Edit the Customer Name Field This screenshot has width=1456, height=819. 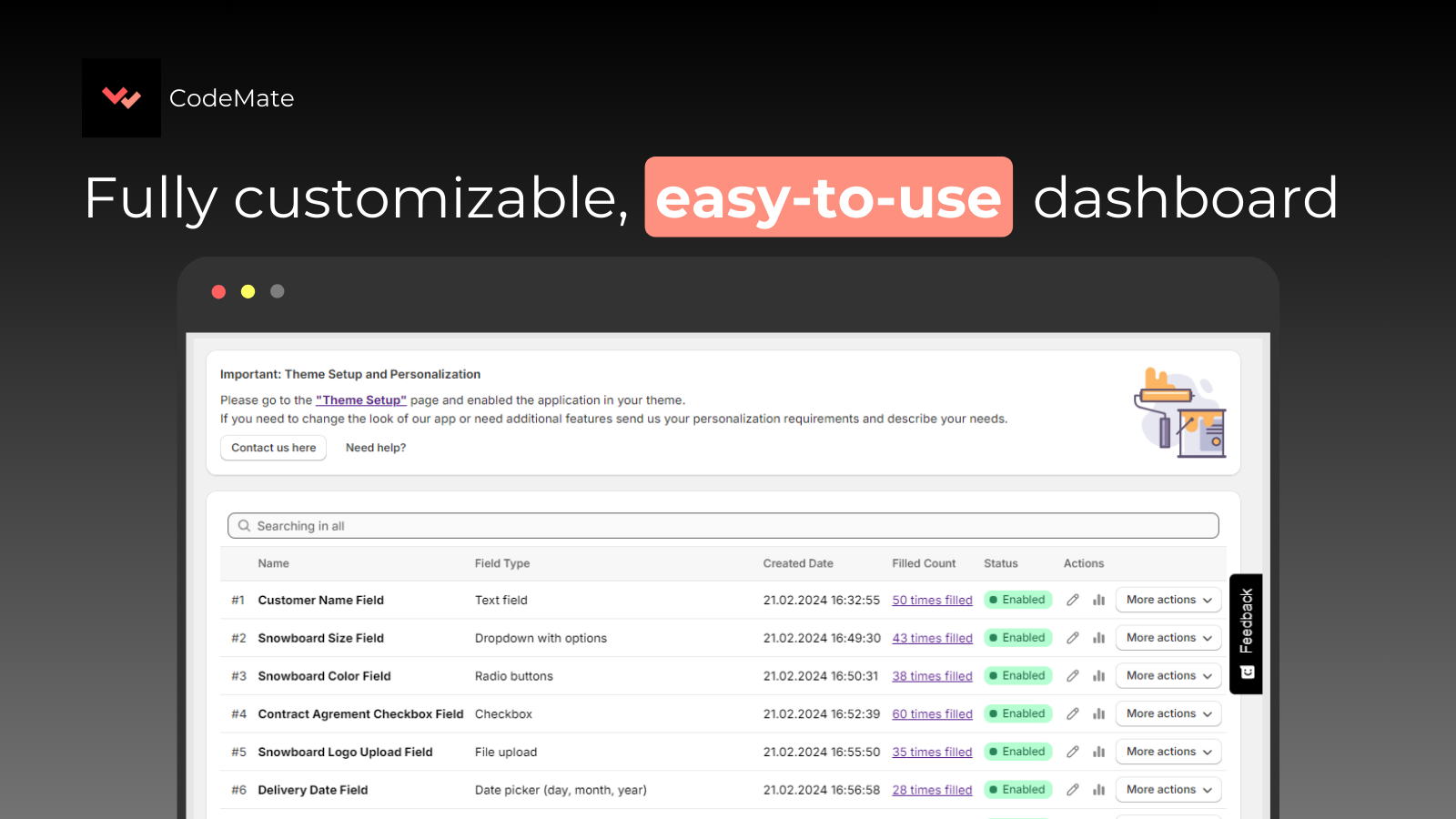pos(1073,600)
